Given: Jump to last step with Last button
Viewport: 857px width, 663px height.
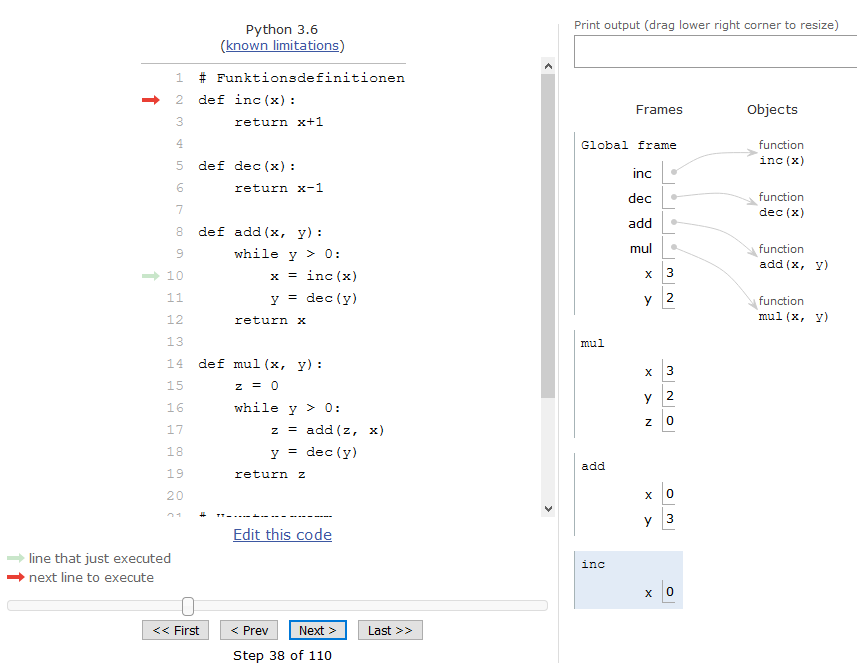Looking at the screenshot, I should pos(390,630).
